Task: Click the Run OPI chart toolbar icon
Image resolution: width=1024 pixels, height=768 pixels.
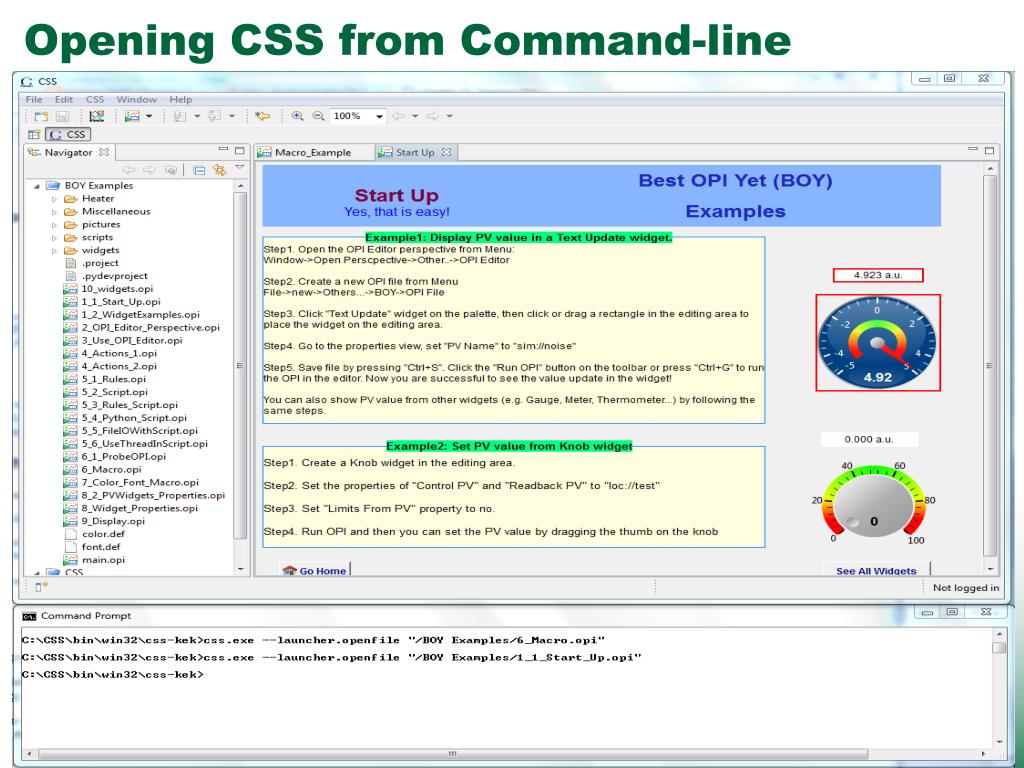Action: (x=133, y=116)
